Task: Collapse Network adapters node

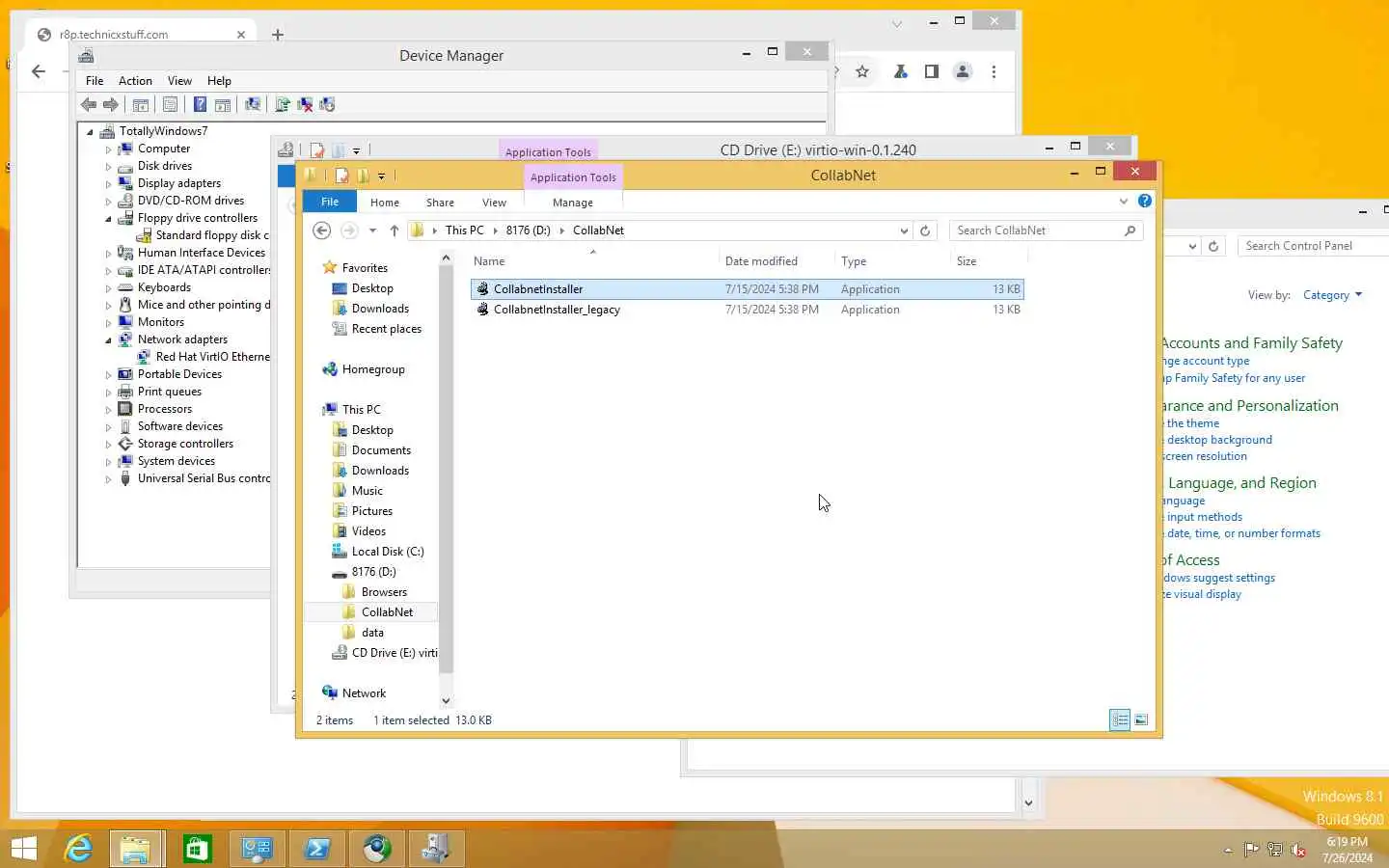Action: [108, 340]
